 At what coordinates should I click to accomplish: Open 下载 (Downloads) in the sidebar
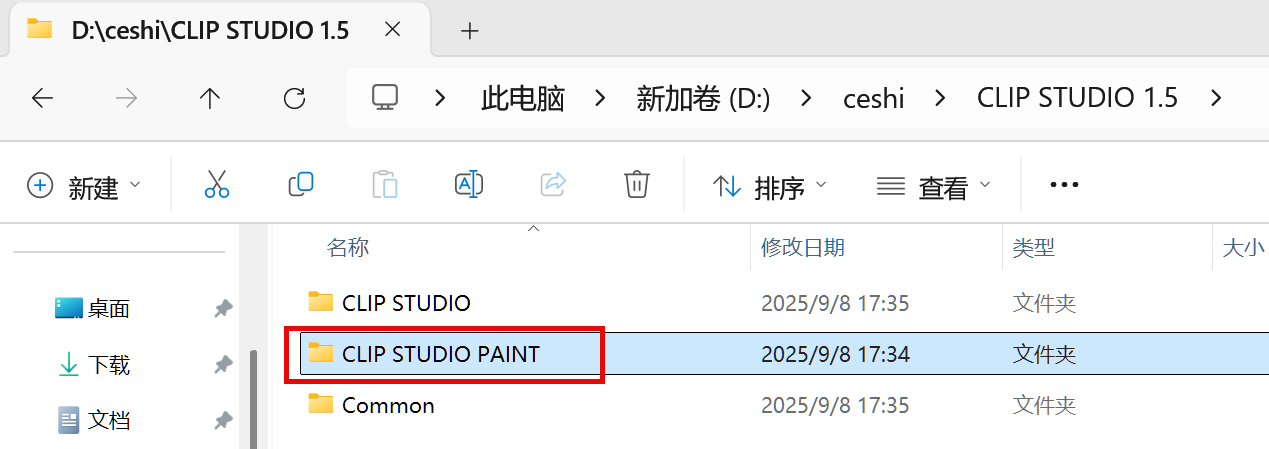(108, 365)
